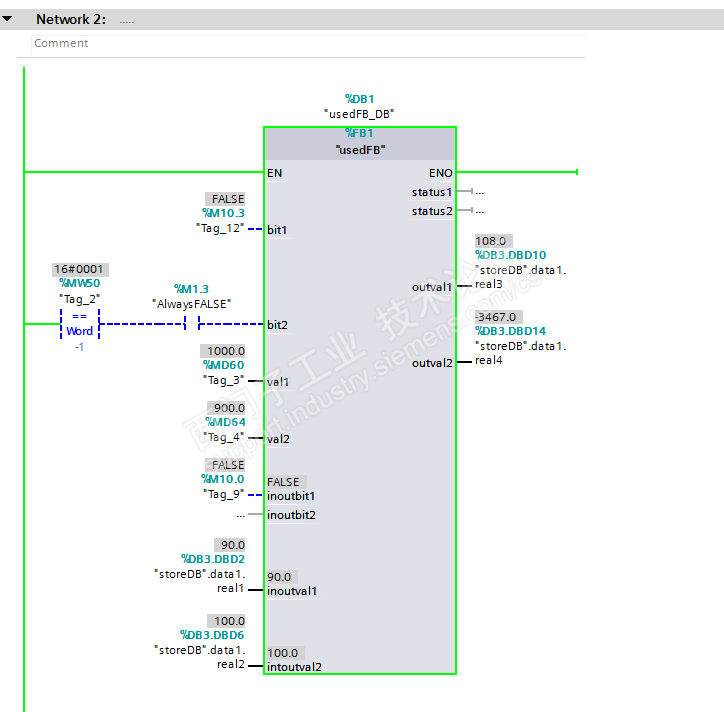Select the %M10.3 address at bit1
This screenshot has width=724, height=712.
pyautogui.click(x=223, y=213)
